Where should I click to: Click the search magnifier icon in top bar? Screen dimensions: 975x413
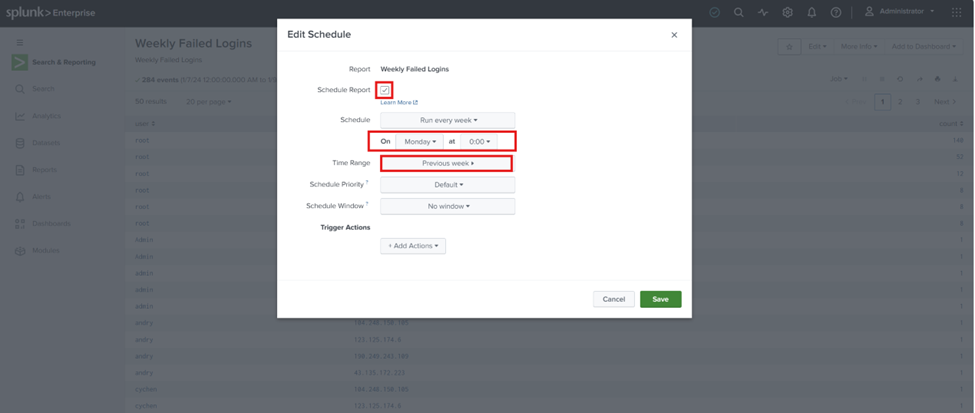[x=739, y=12]
